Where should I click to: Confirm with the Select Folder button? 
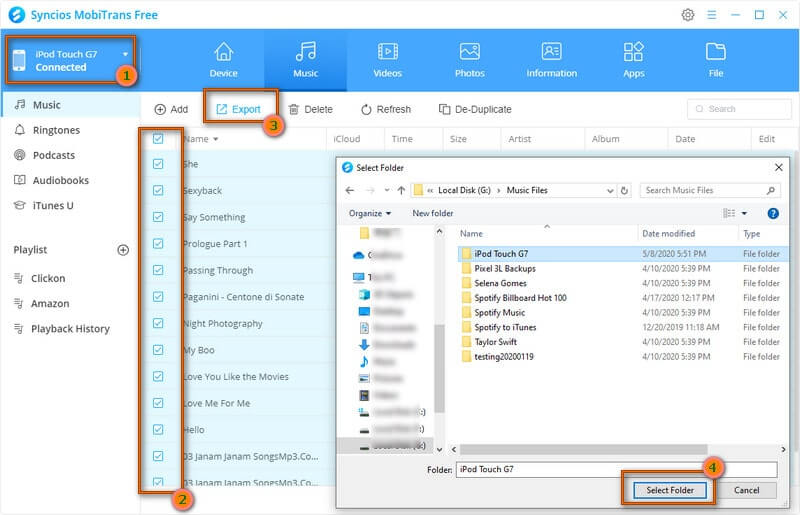coord(670,490)
